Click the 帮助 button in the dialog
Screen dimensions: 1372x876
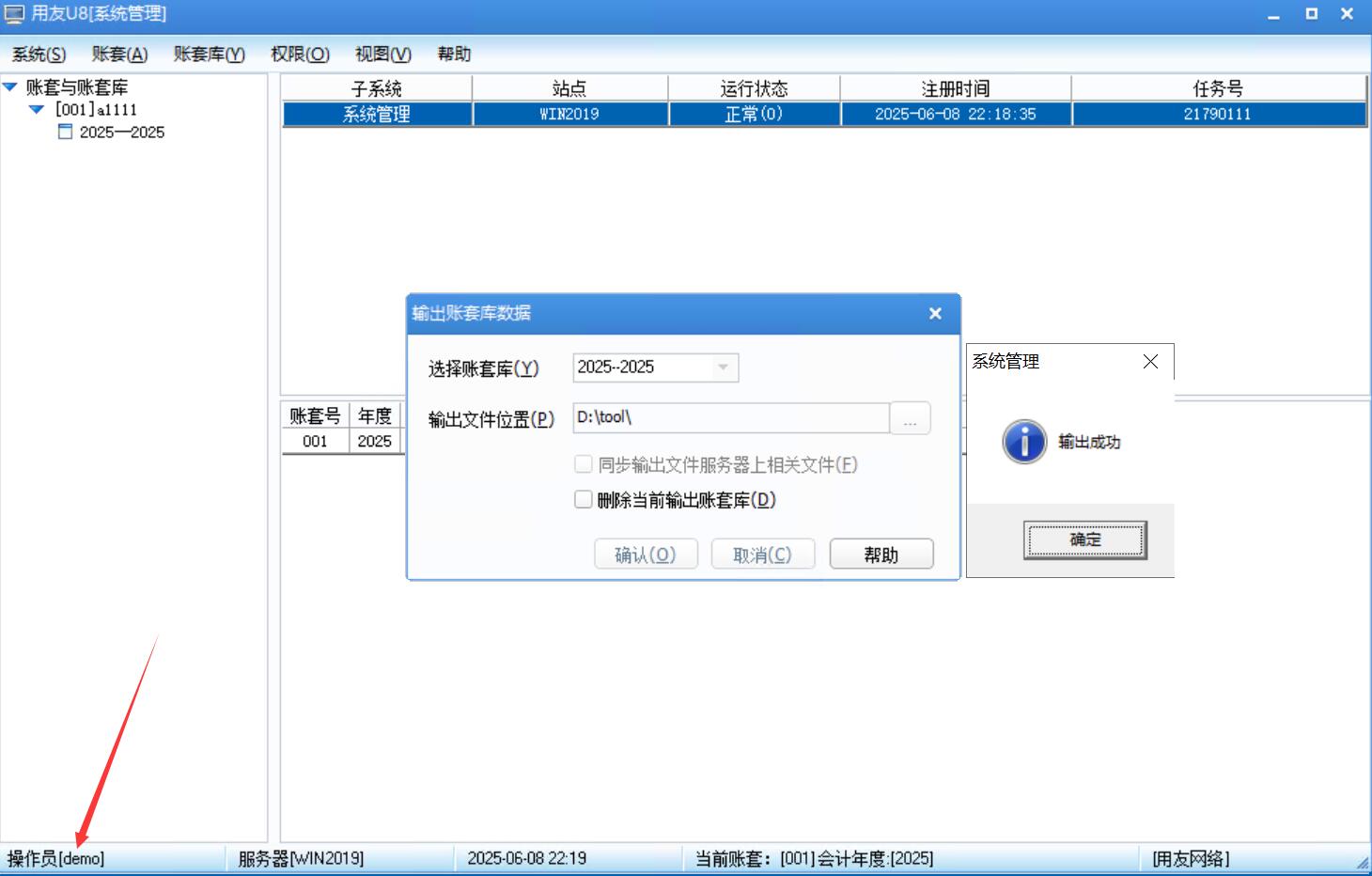point(881,555)
